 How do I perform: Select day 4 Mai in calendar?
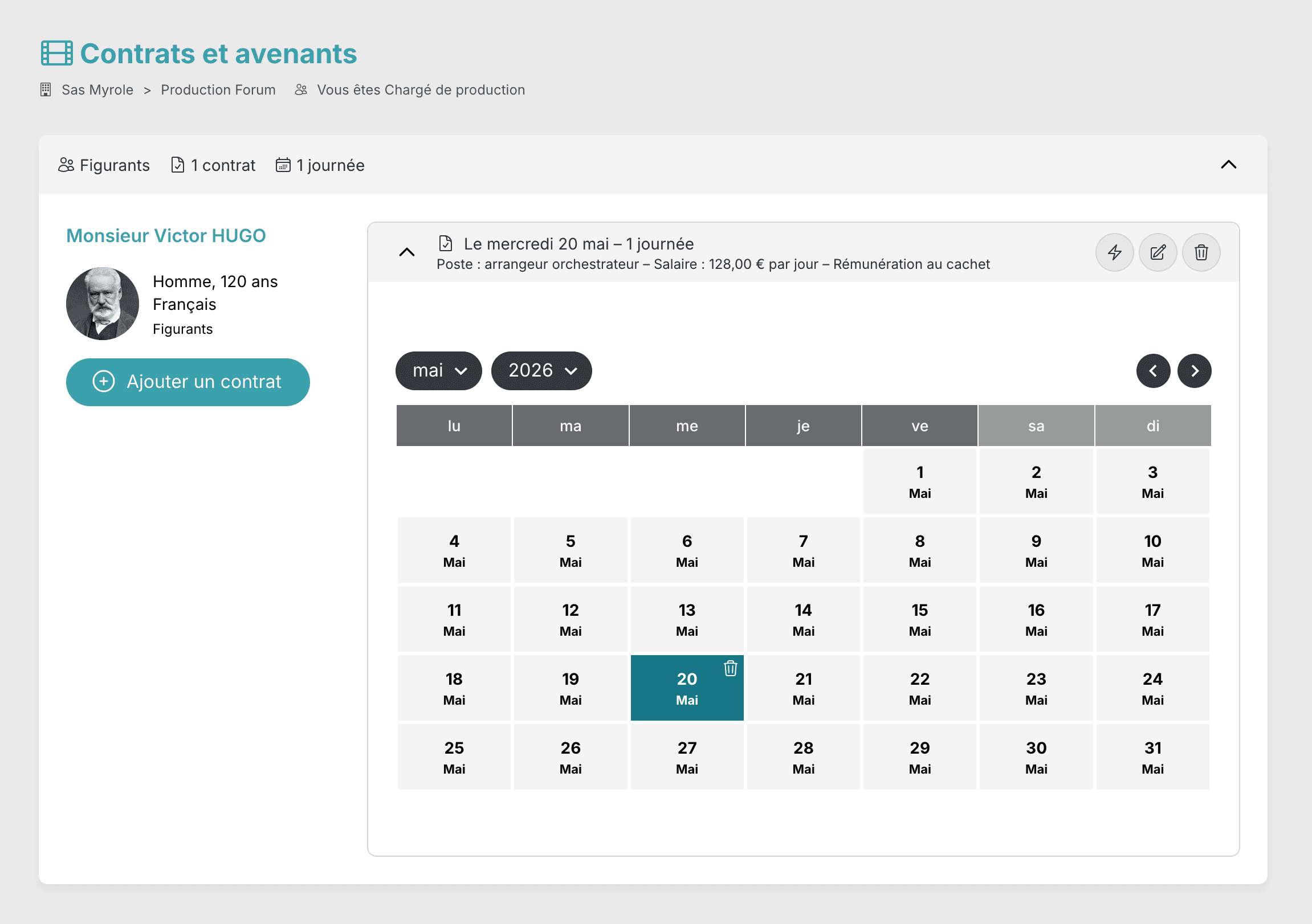[x=454, y=550]
